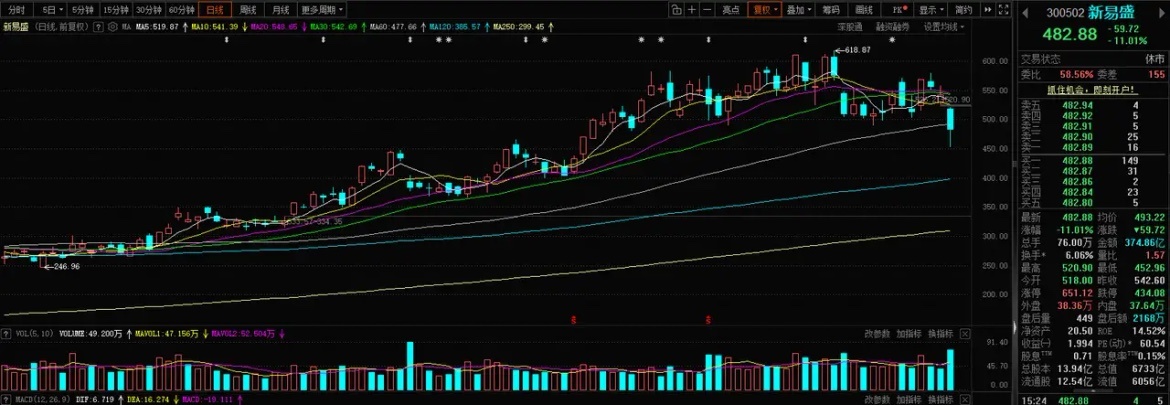1170x405 pixels.
Task: Click the MA60:477.66 indicator label
Action: [x=393, y=27]
